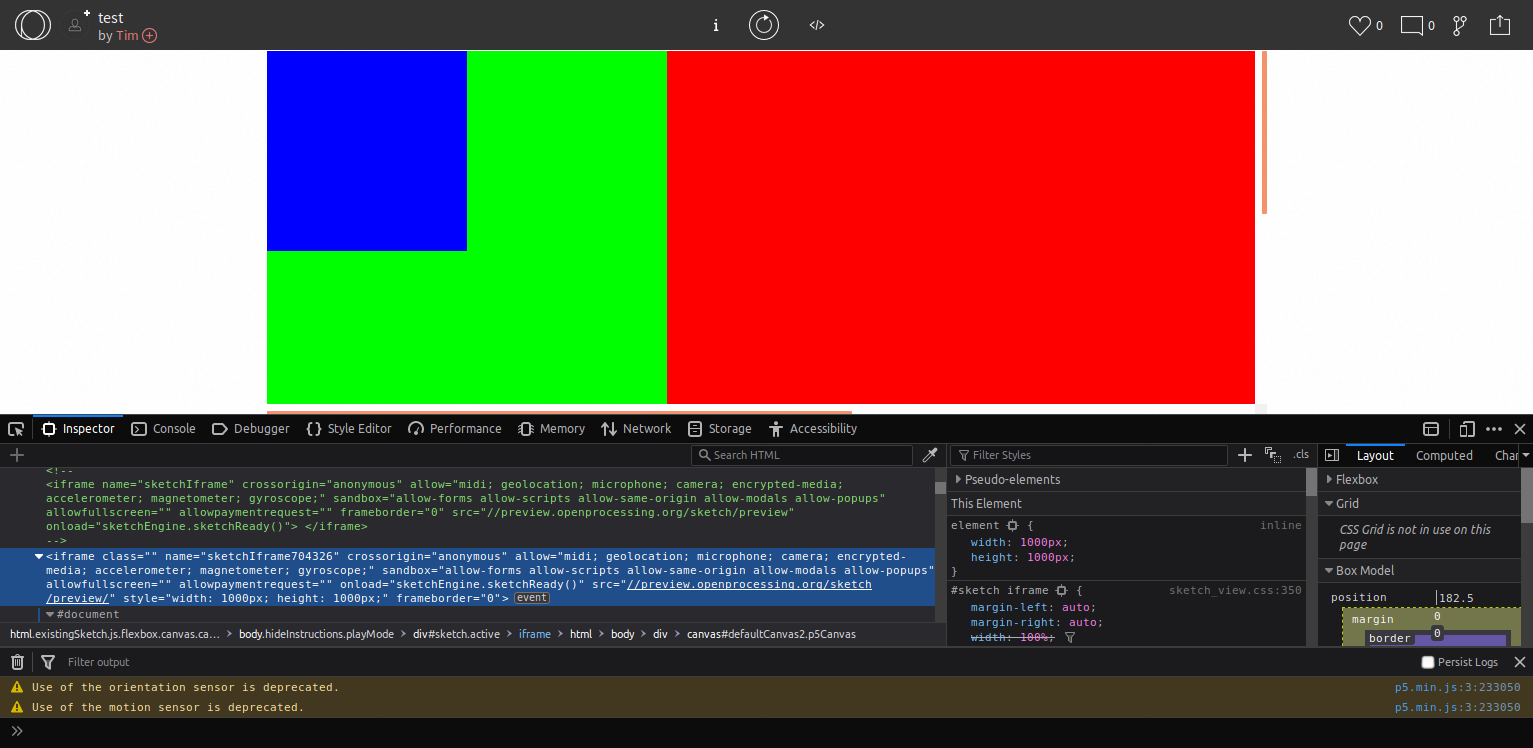Switch to the Inspector tab
Viewport: 1533px width, 748px height.
(x=78, y=429)
